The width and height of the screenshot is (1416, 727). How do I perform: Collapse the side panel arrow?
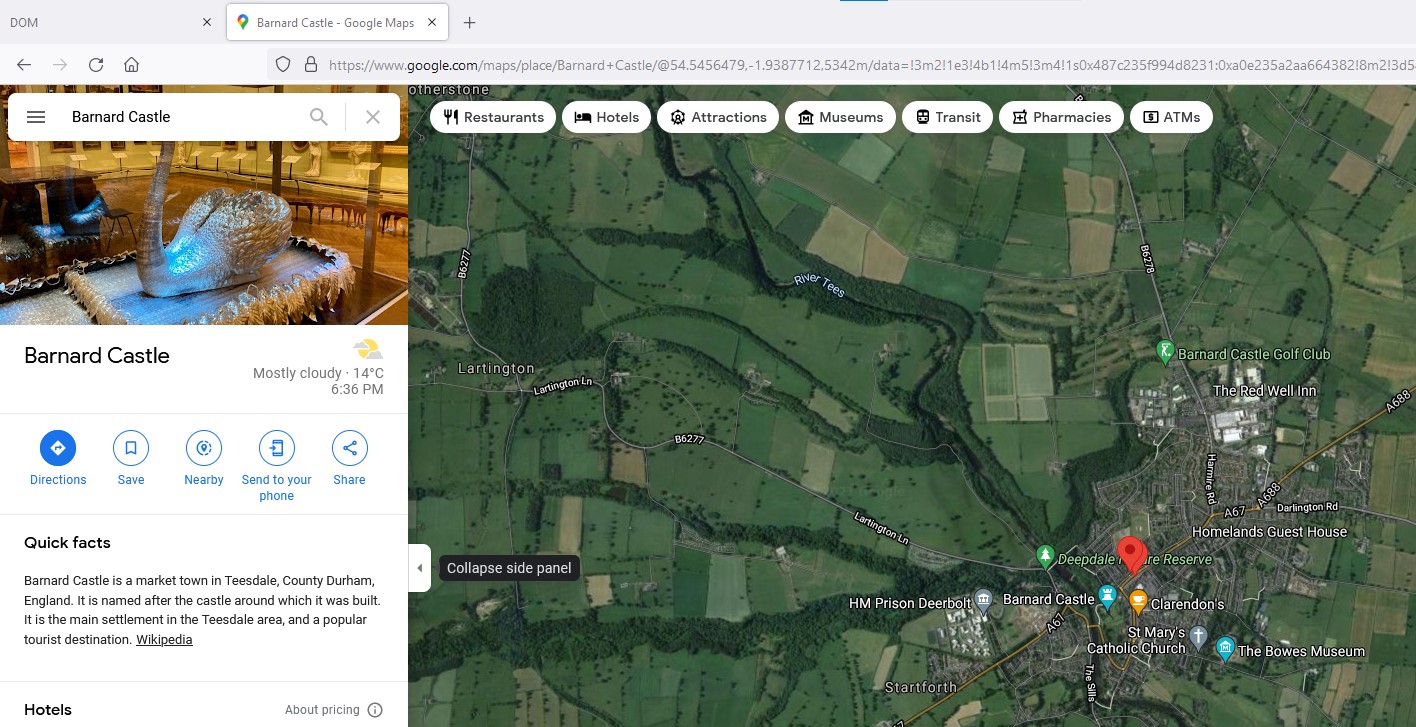[419, 568]
